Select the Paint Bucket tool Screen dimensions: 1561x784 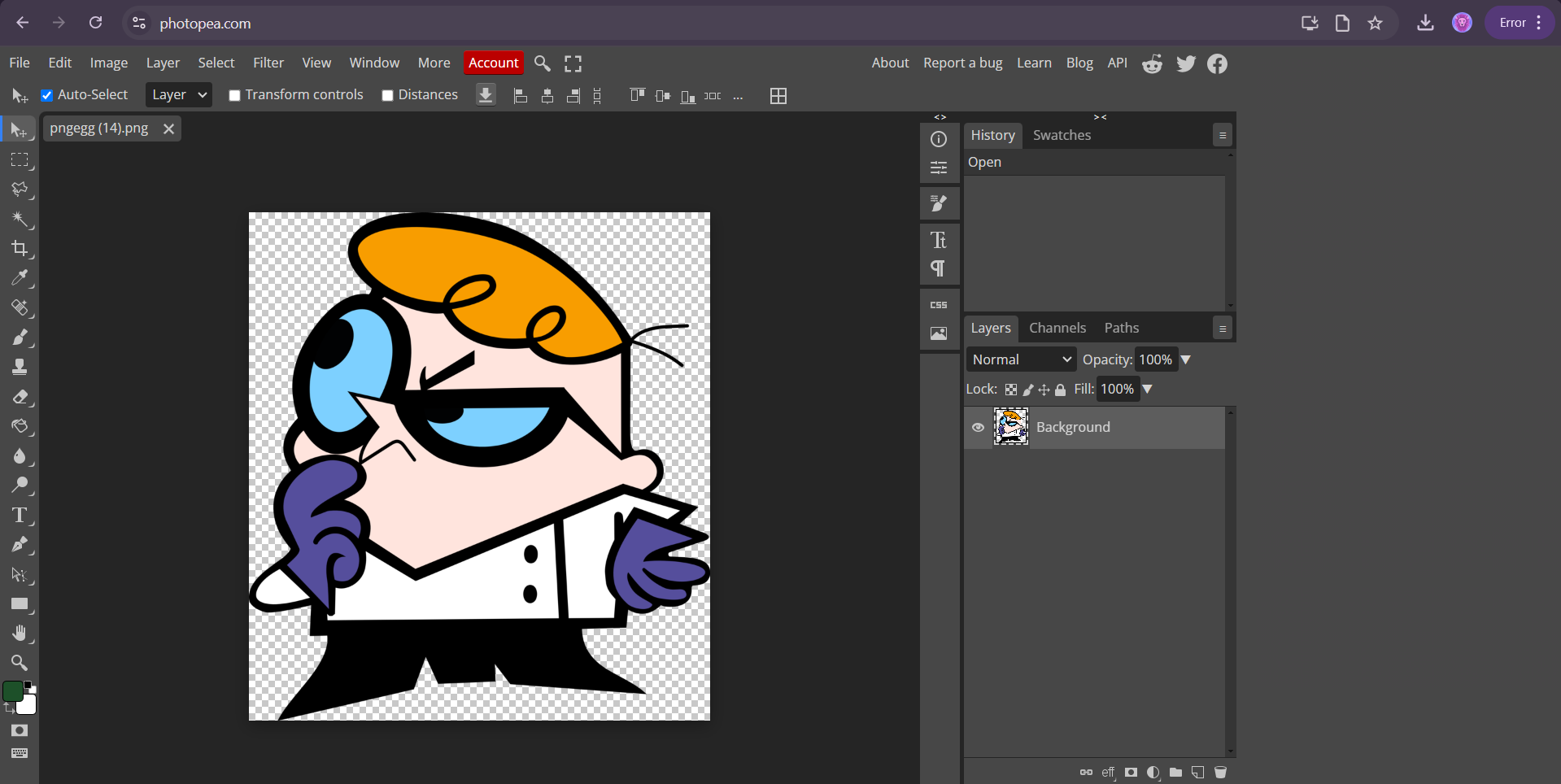coord(20,426)
